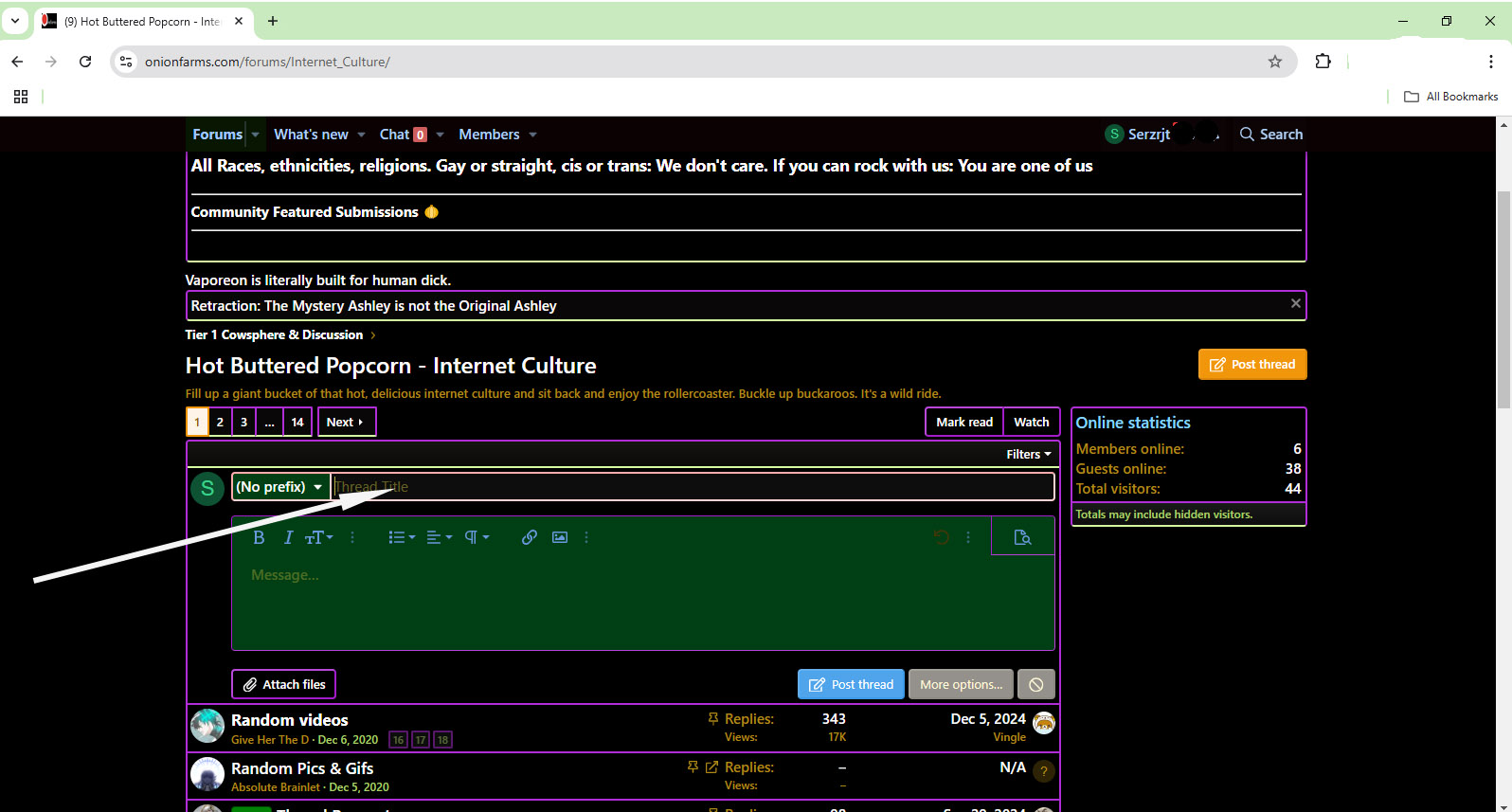Click the Attach files button
The image size is (1512, 812).
click(283, 684)
